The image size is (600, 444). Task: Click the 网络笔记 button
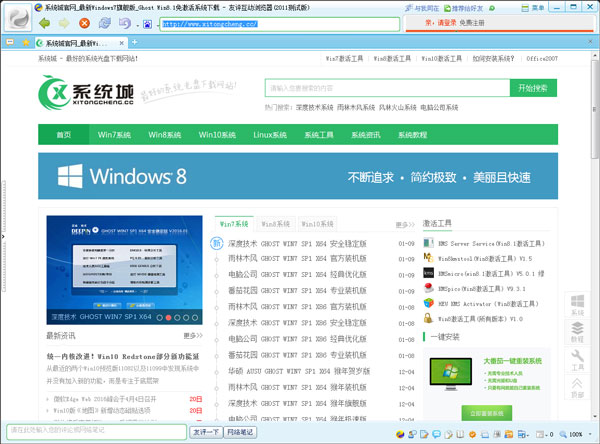tap(240, 432)
